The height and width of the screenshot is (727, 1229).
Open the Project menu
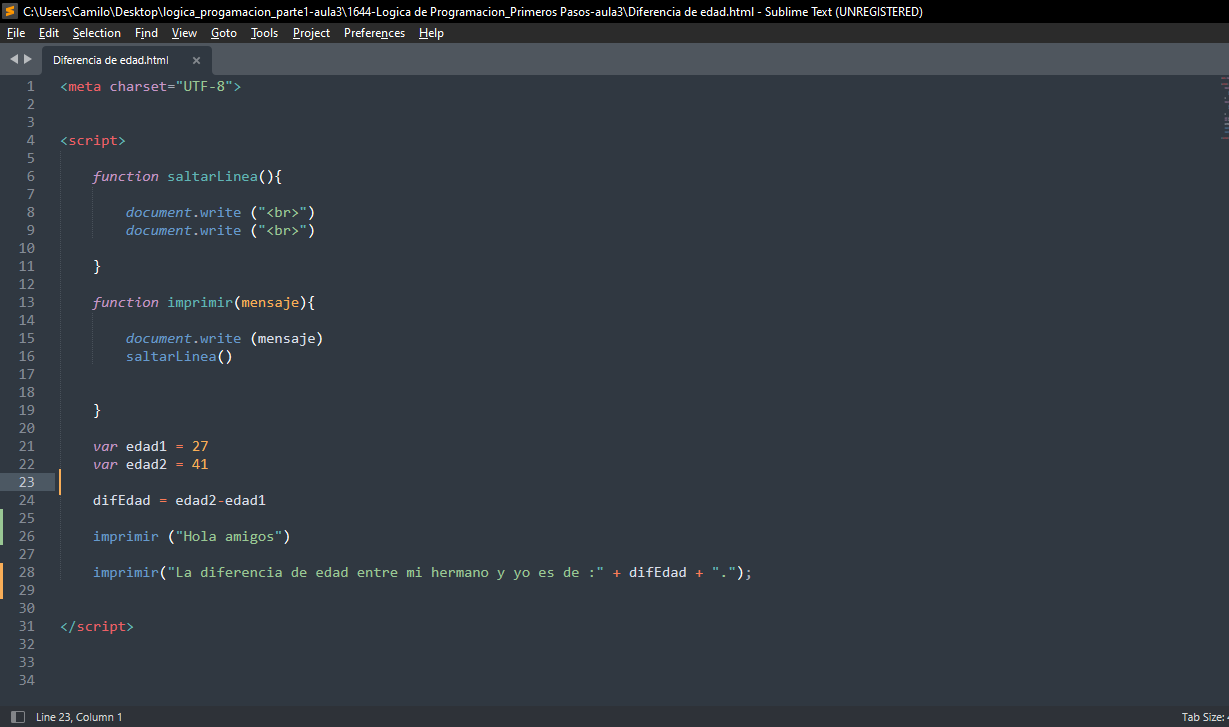click(312, 33)
